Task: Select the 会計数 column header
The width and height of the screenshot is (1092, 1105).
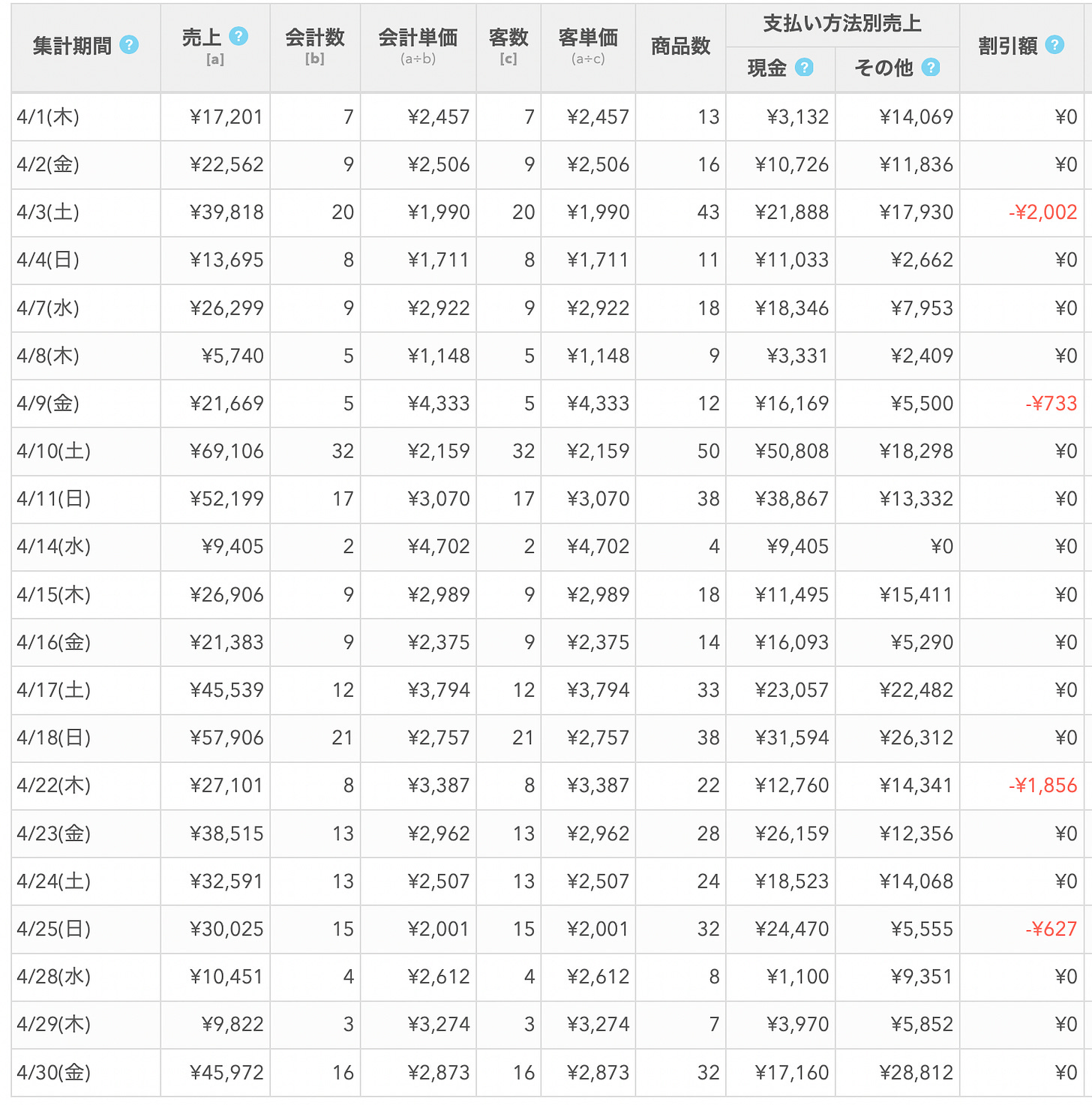Action: 315,47
